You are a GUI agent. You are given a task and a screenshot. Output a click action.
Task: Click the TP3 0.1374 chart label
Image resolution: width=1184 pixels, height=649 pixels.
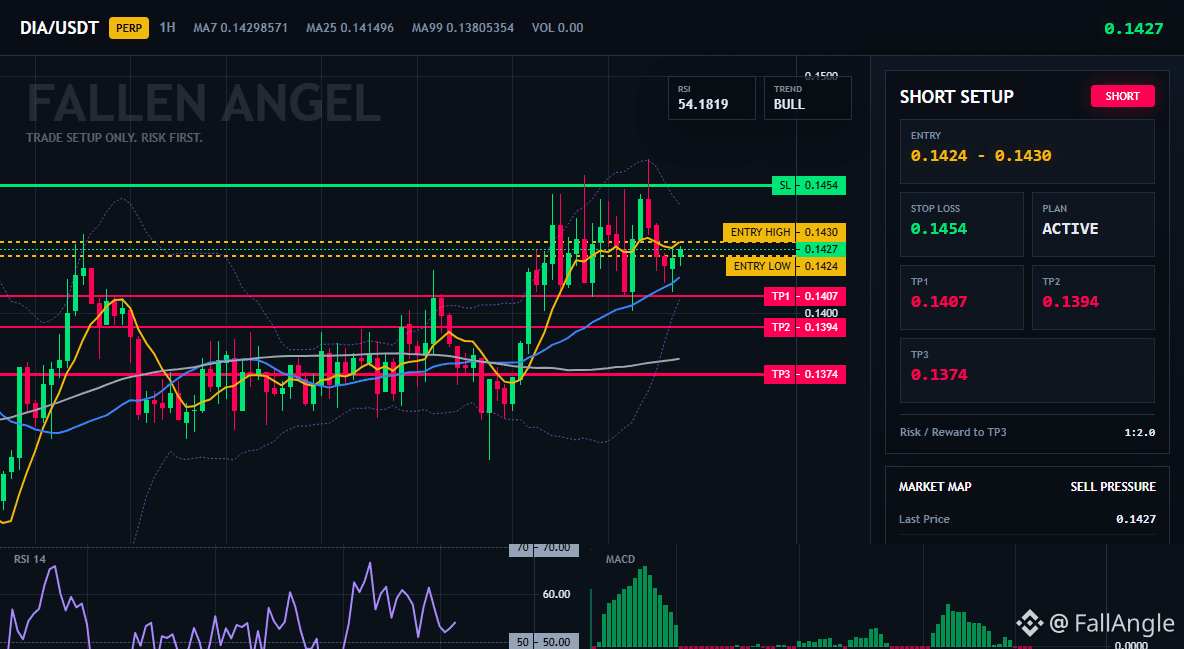(805, 374)
